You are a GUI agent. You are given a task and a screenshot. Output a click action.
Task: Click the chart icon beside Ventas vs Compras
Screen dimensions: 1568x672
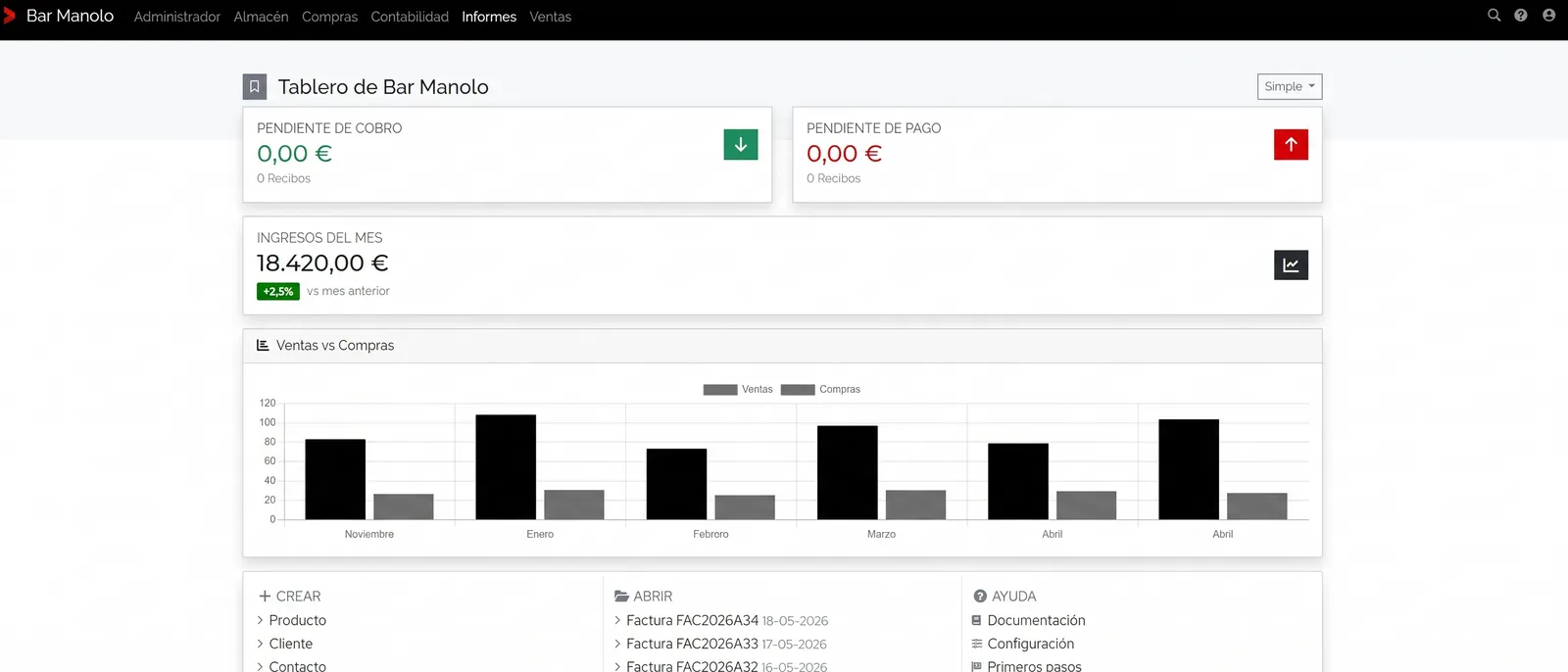263,345
